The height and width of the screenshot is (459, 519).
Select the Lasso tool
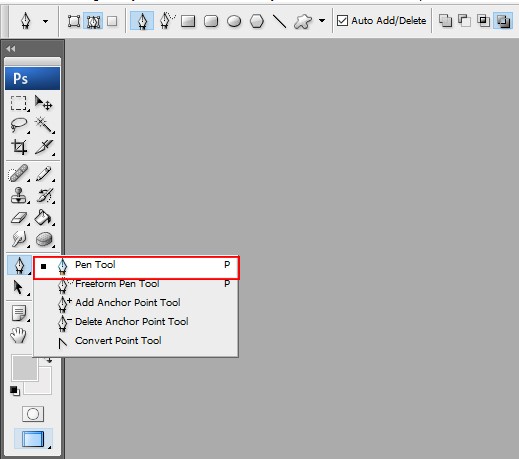pyautogui.click(x=19, y=125)
